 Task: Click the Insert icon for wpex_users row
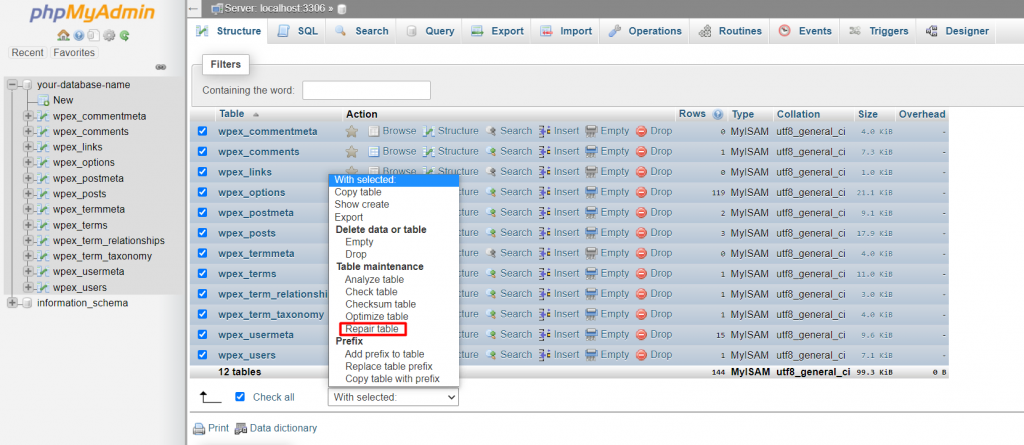545,355
